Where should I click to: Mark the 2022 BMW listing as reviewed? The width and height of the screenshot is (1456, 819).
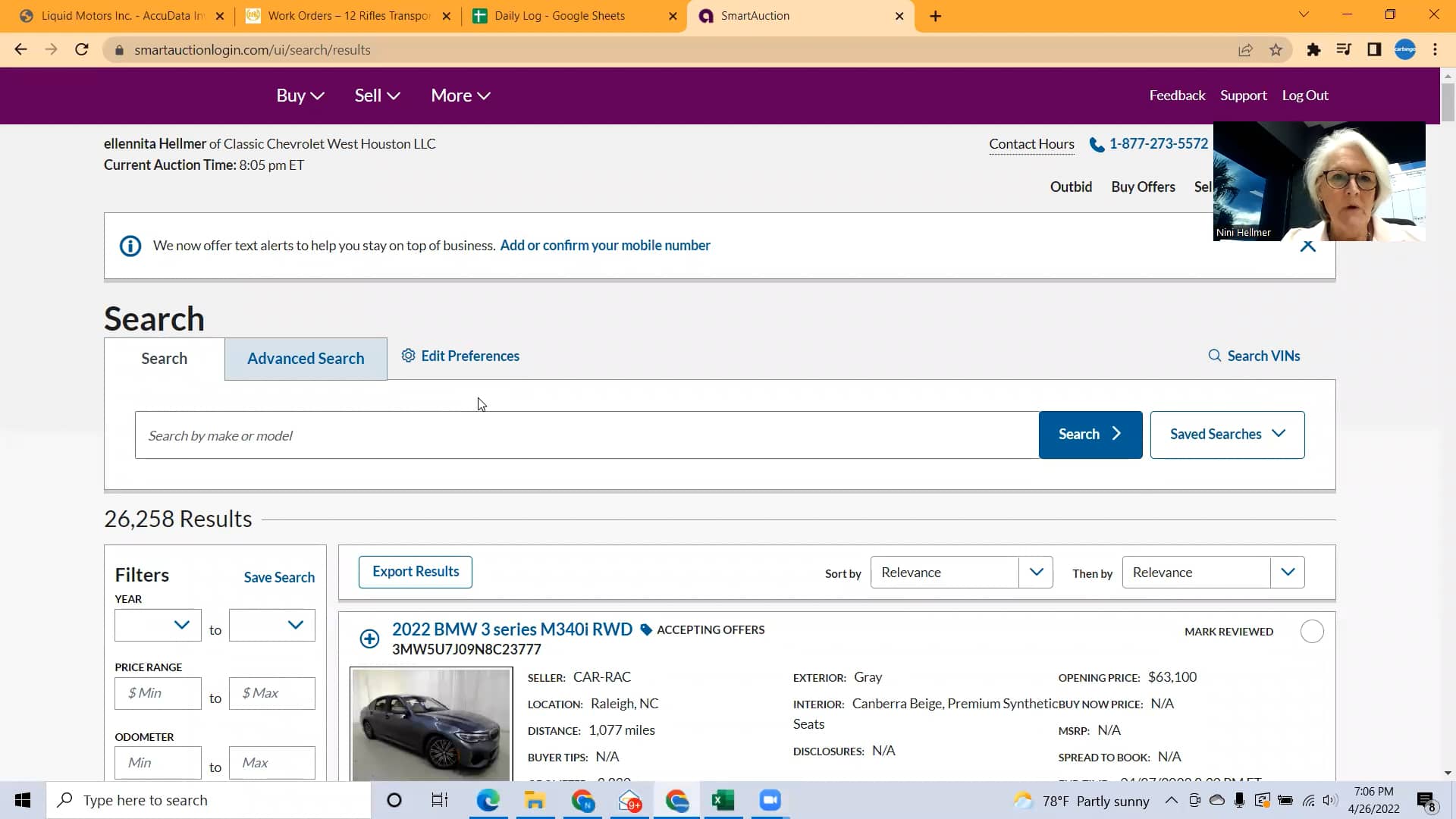point(1312,632)
